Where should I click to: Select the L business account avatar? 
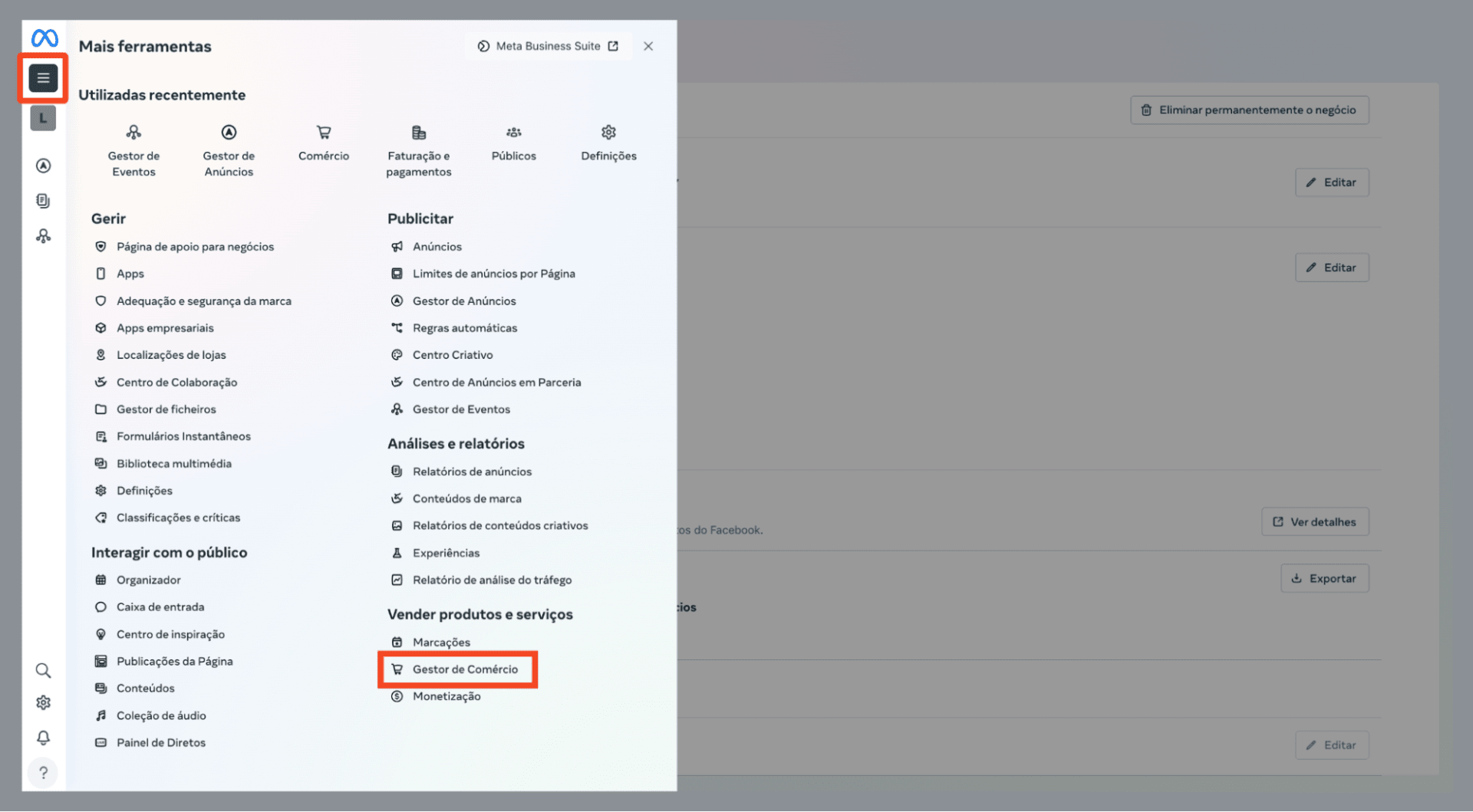tap(43, 118)
